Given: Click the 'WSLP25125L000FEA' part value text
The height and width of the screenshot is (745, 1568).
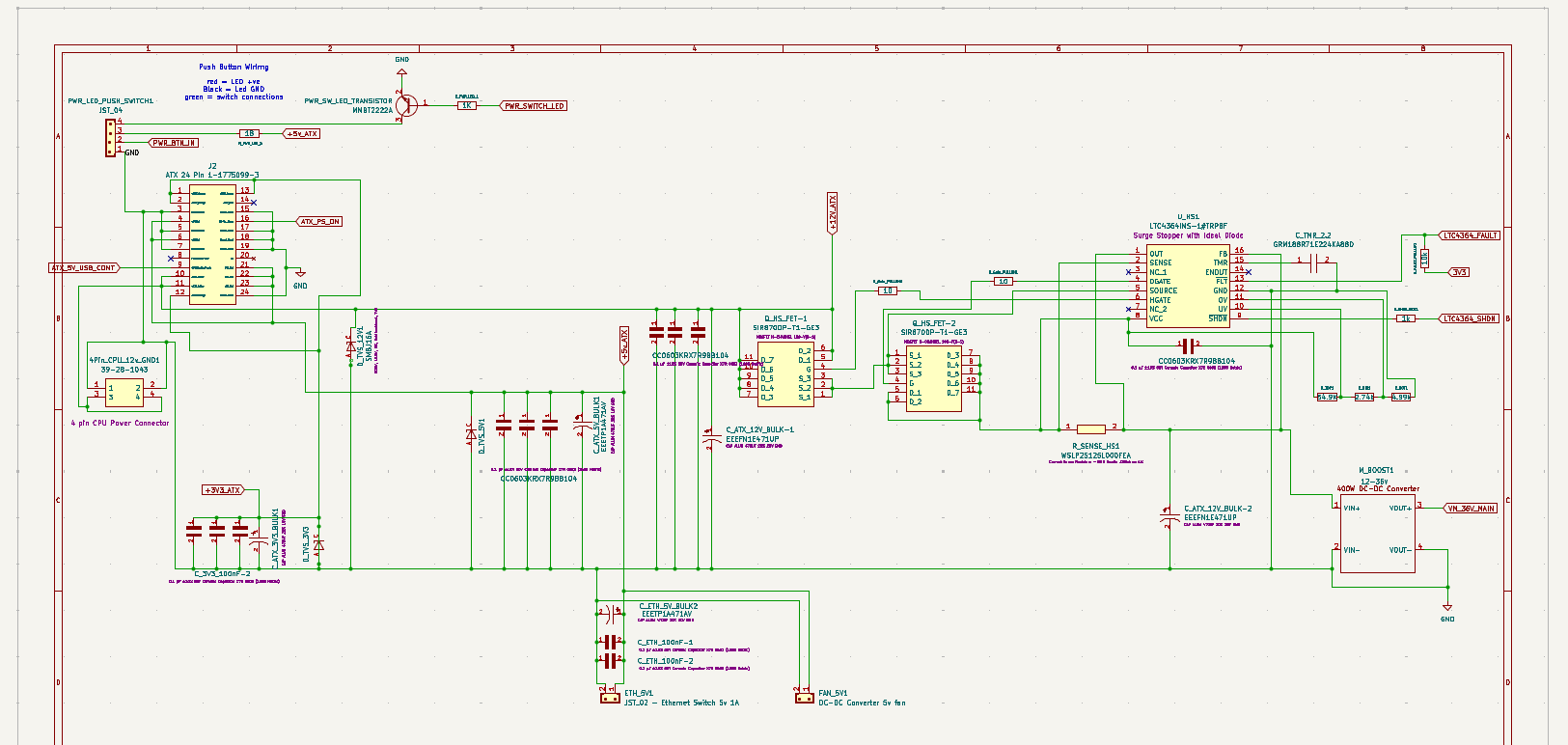Looking at the screenshot, I should (1095, 455).
